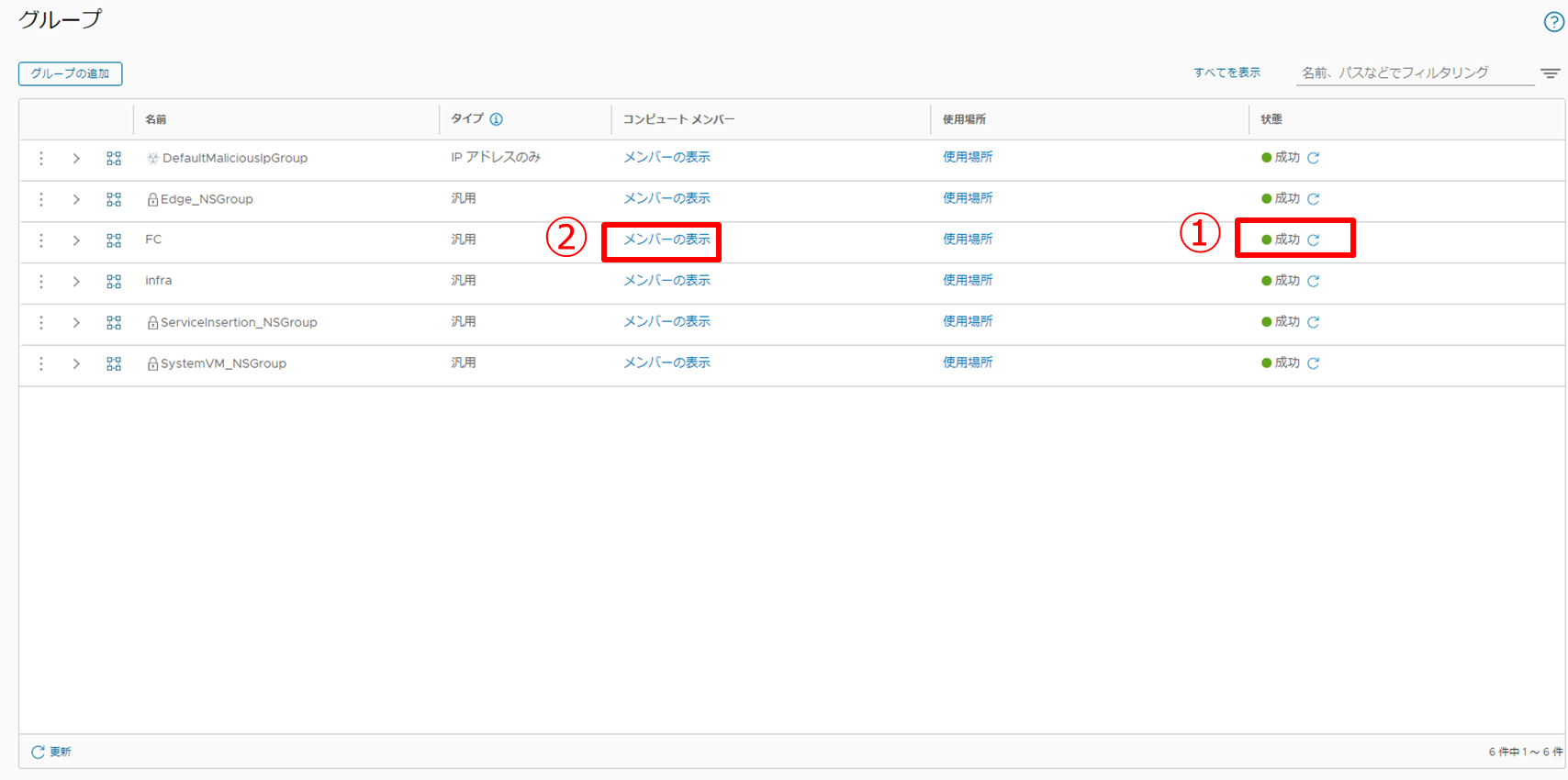The height and width of the screenshot is (780, 1568).
Task: Click the 名前 column header
Action: tap(156, 119)
